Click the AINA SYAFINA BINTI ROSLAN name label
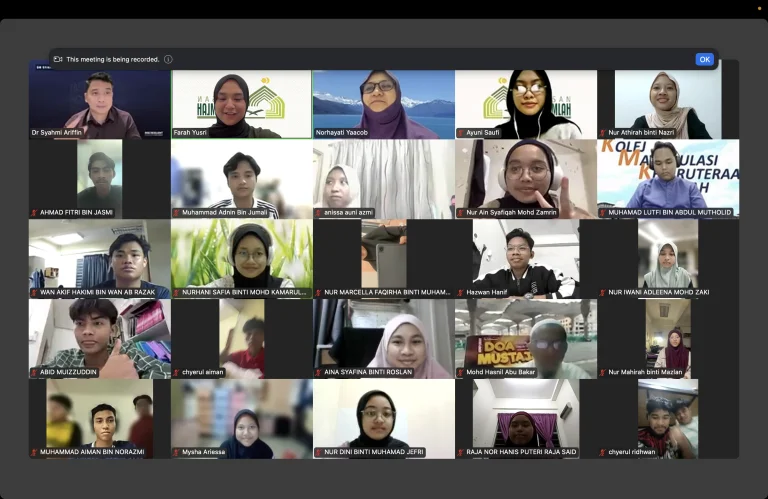The image size is (768, 499). tap(368, 372)
